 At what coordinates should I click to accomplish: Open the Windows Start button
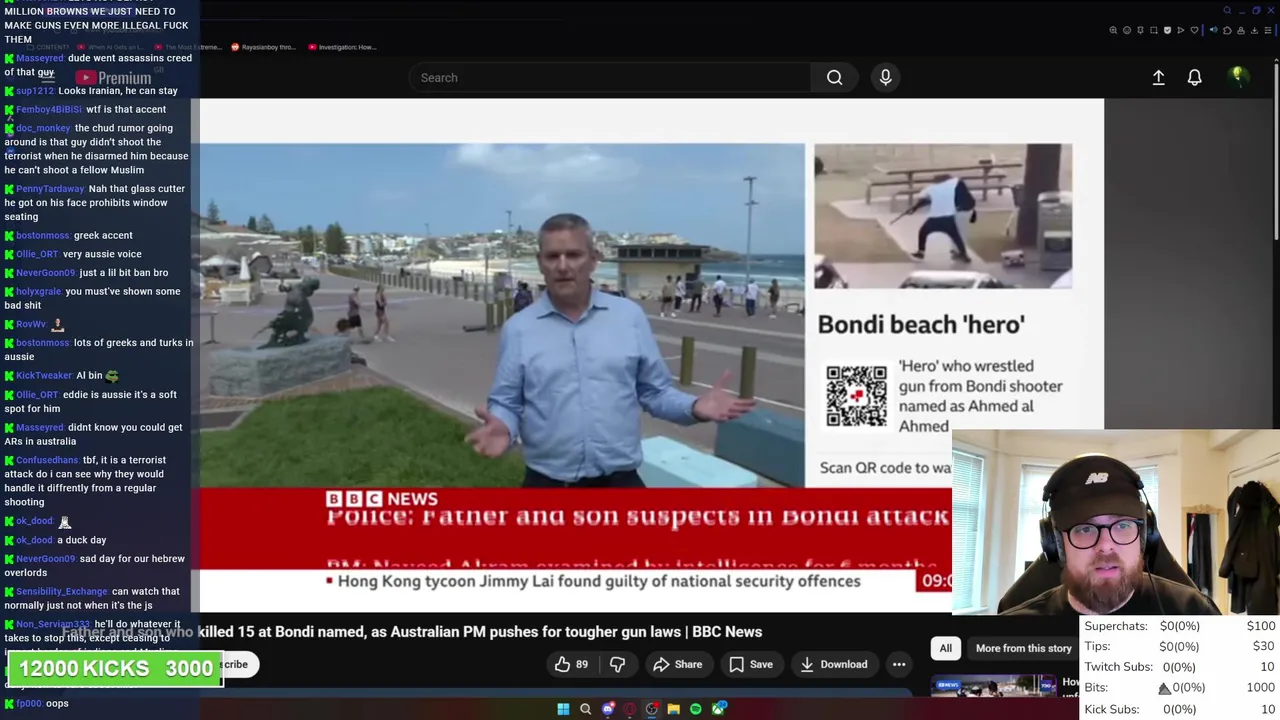(x=563, y=709)
